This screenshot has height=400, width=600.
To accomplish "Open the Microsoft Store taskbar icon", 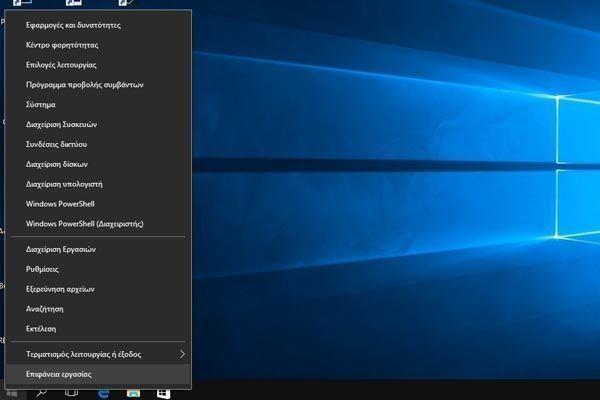I will 163,394.
